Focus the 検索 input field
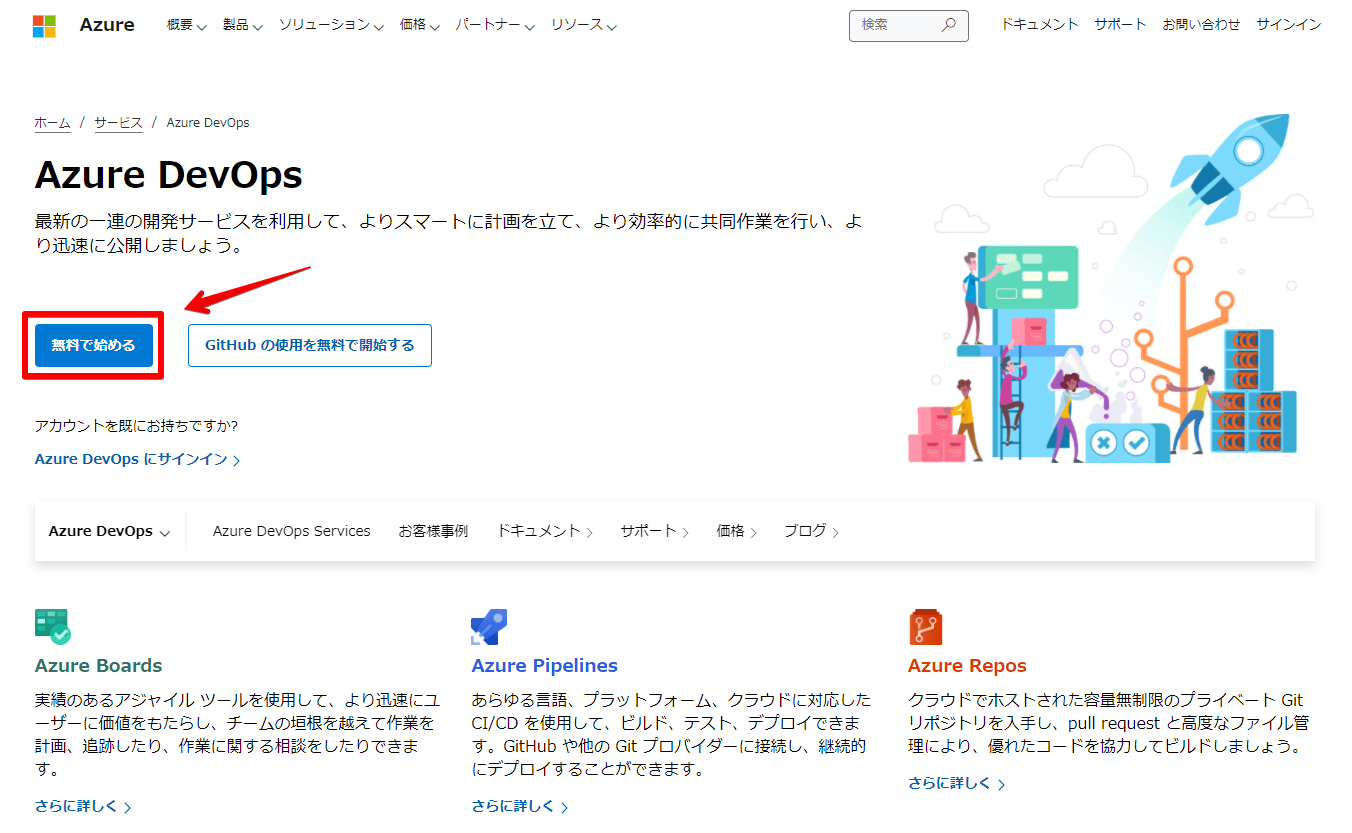This screenshot has width=1352, height=833. tap(895, 25)
